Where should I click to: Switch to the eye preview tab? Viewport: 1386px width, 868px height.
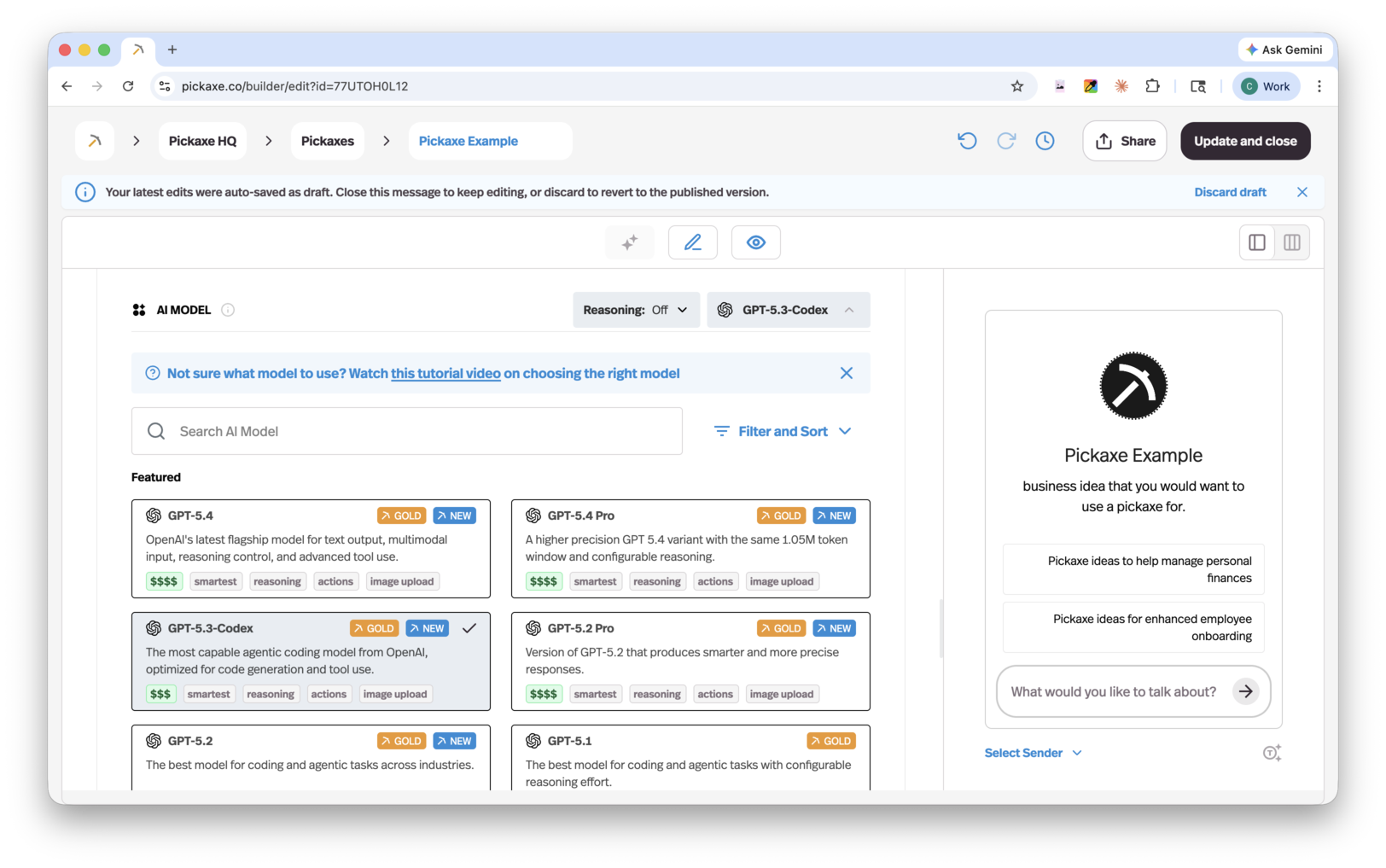[756, 242]
